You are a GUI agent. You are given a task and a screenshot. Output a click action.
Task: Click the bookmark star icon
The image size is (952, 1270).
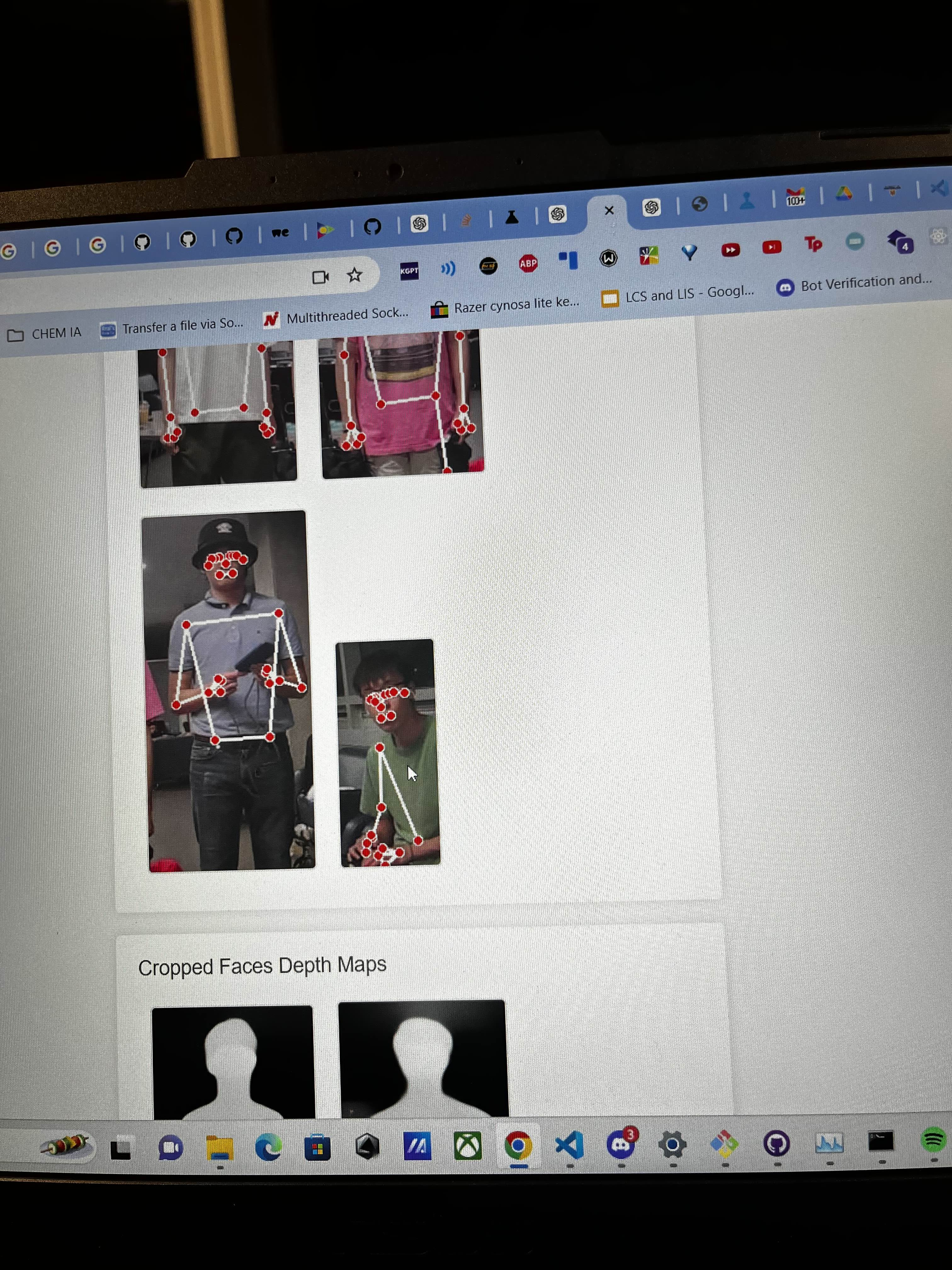point(354,276)
